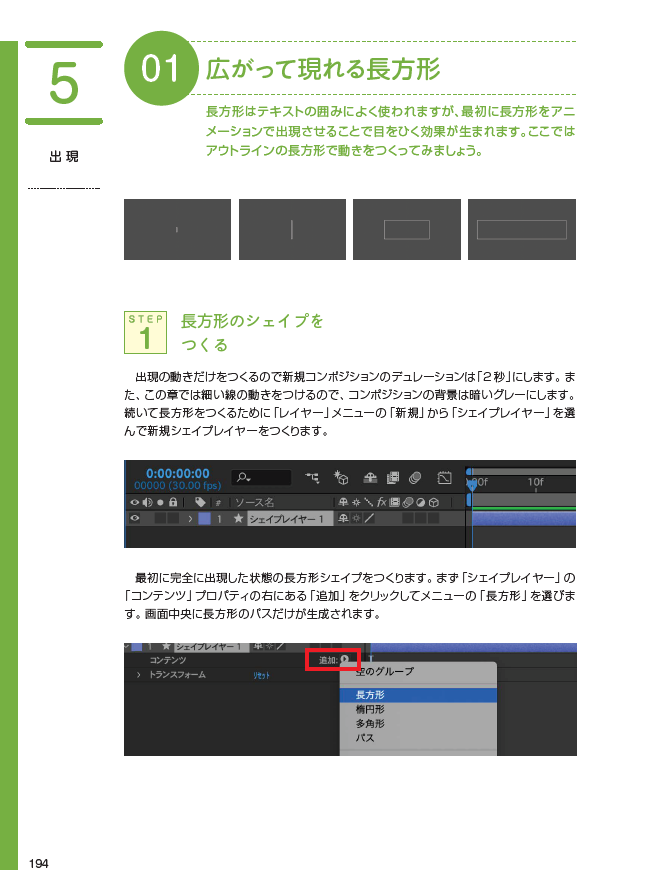
Task: Click the frame blending column header icon
Action: pos(394,502)
